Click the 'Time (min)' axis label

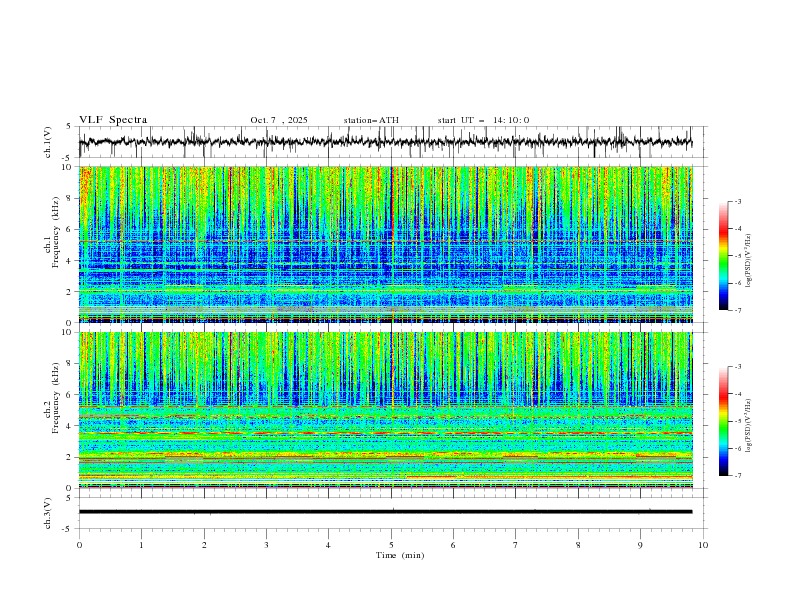[x=400, y=555]
